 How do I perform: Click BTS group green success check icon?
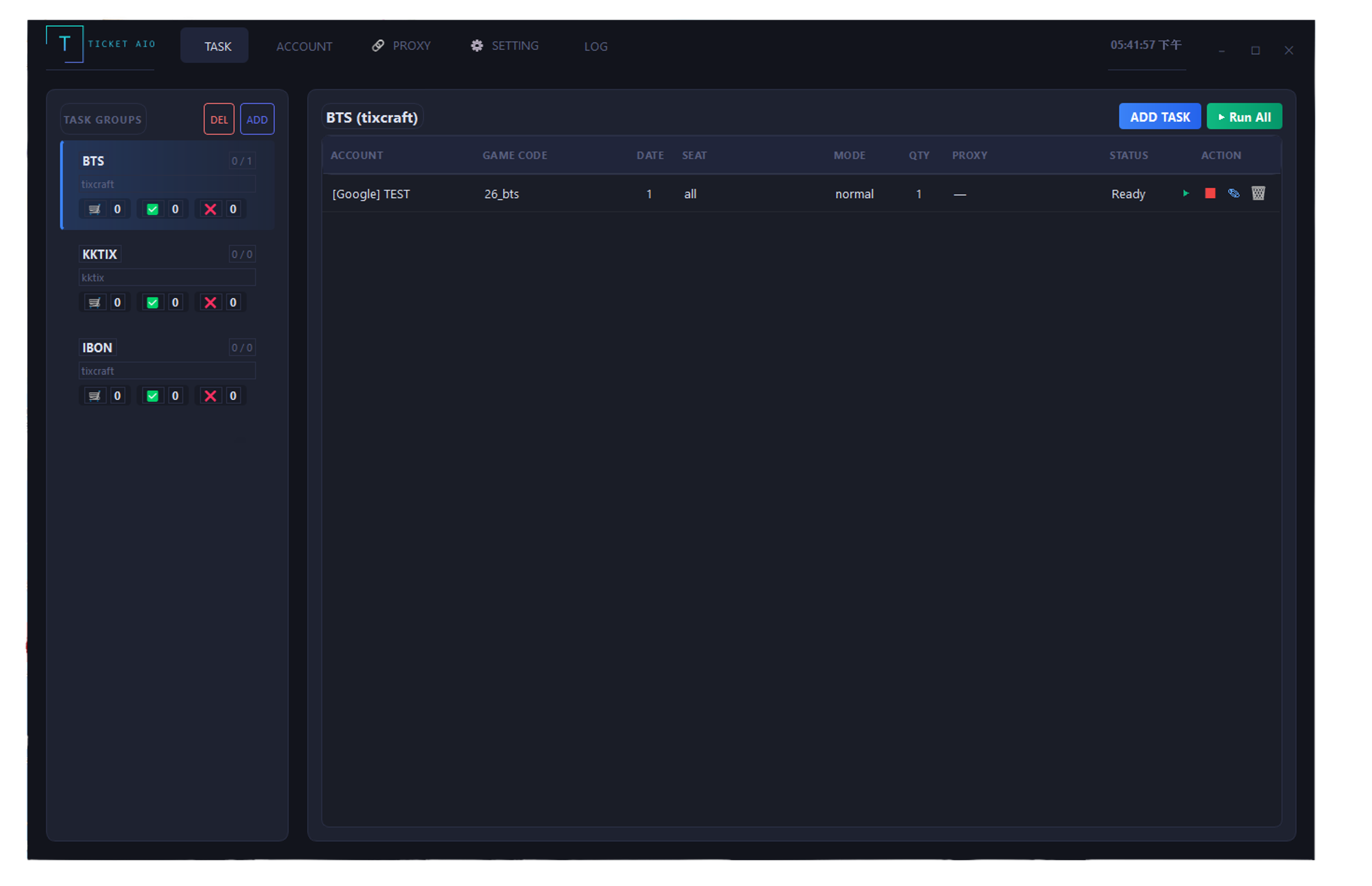click(152, 209)
